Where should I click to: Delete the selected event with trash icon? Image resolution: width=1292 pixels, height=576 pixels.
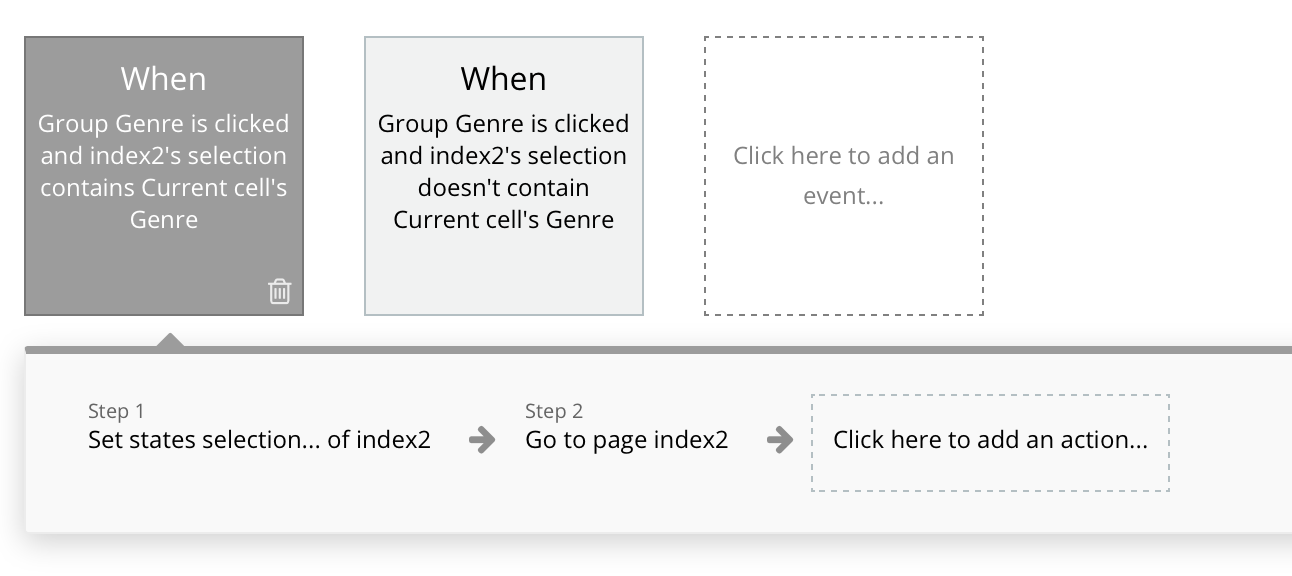(280, 291)
